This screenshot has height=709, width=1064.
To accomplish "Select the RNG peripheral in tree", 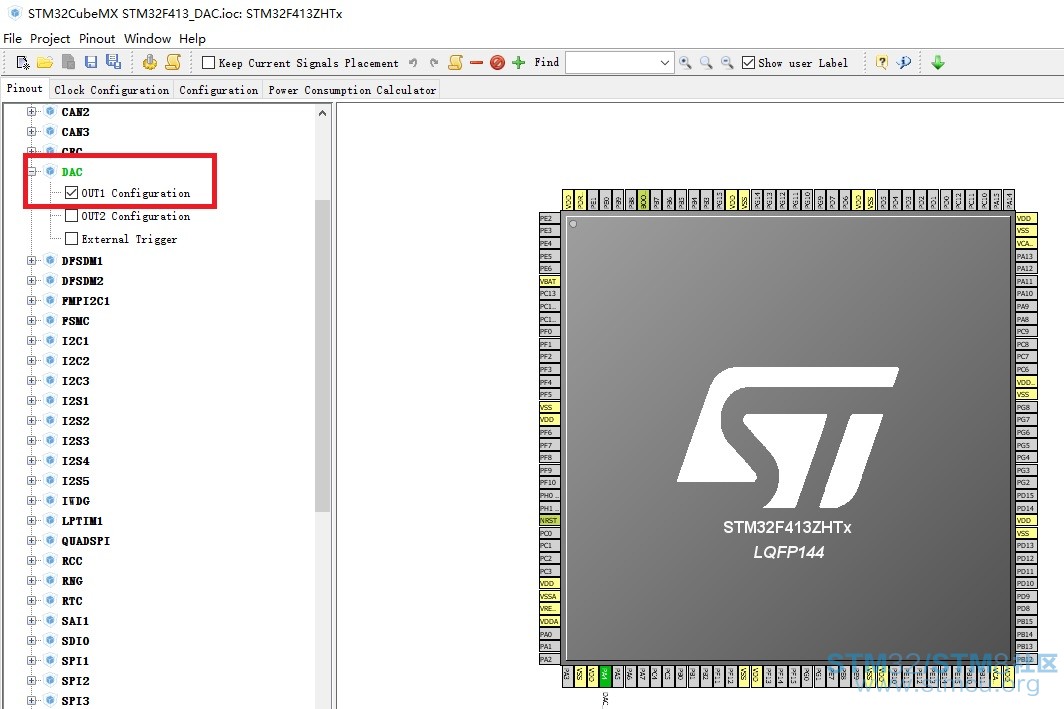I will (72, 581).
